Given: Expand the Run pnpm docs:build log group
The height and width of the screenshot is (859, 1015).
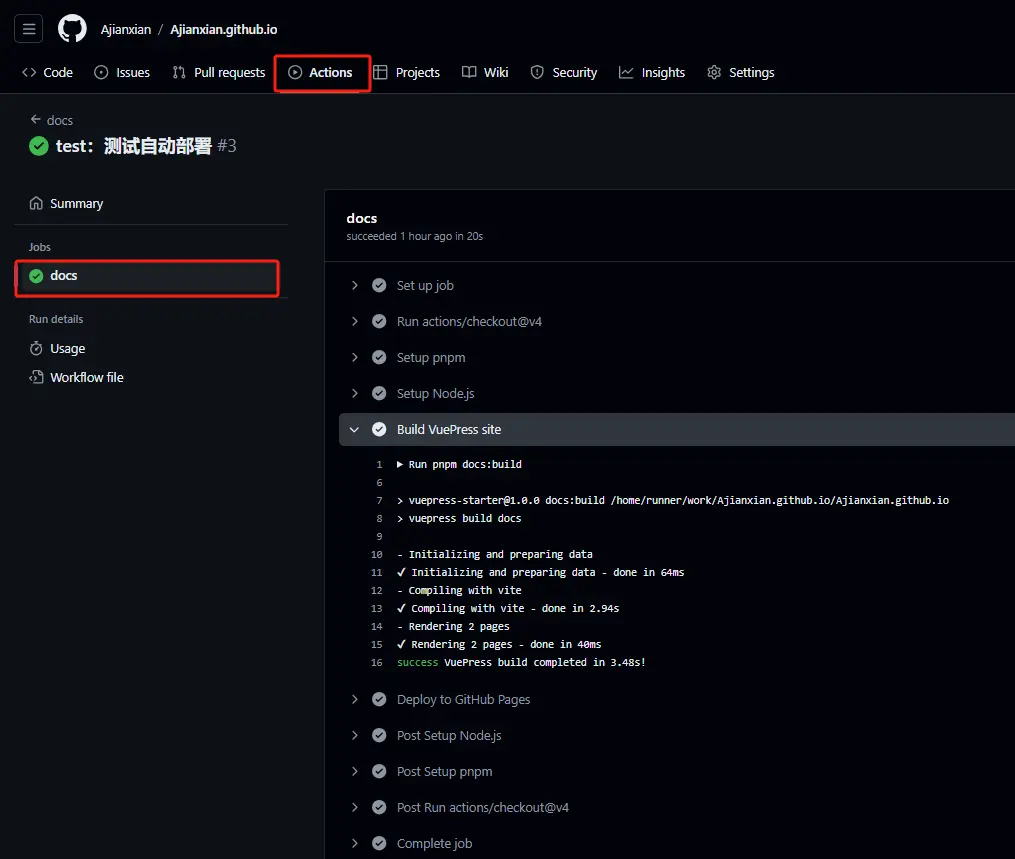Looking at the screenshot, I should click(400, 464).
